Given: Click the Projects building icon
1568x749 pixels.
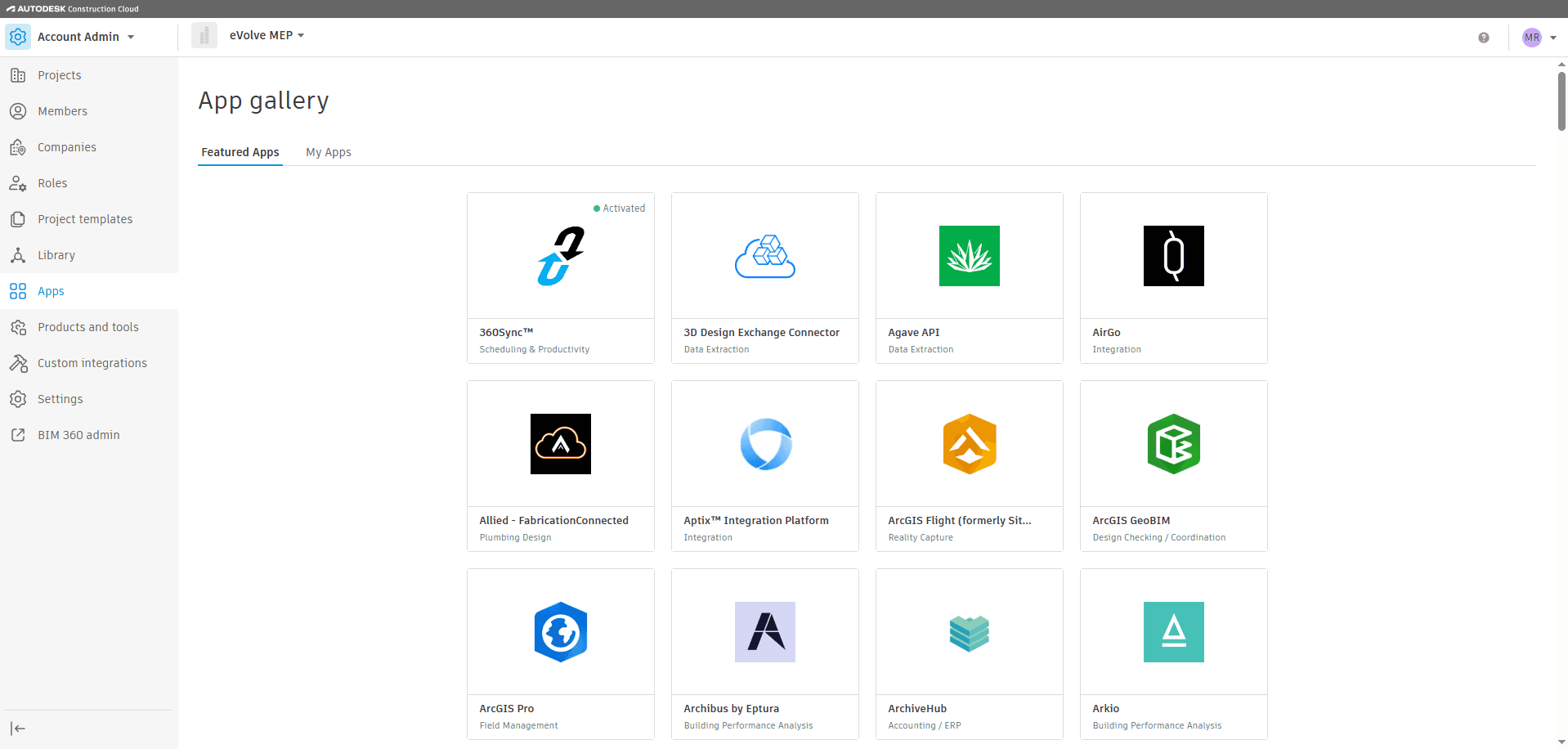Looking at the screenshot, I should point(18,75).
